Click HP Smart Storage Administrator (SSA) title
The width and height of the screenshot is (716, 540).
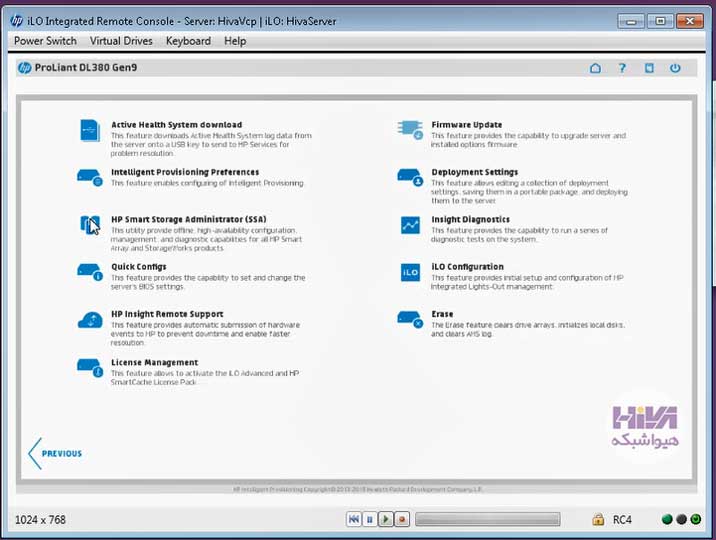189,220
